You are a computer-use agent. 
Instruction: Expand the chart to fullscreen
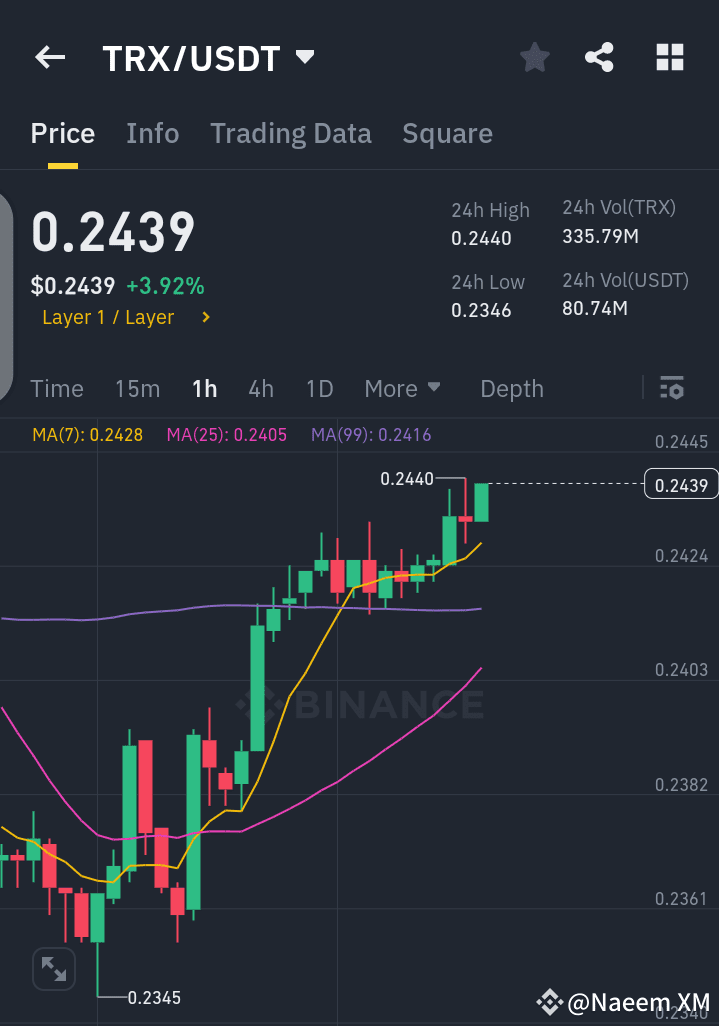(x=54, y=968)
